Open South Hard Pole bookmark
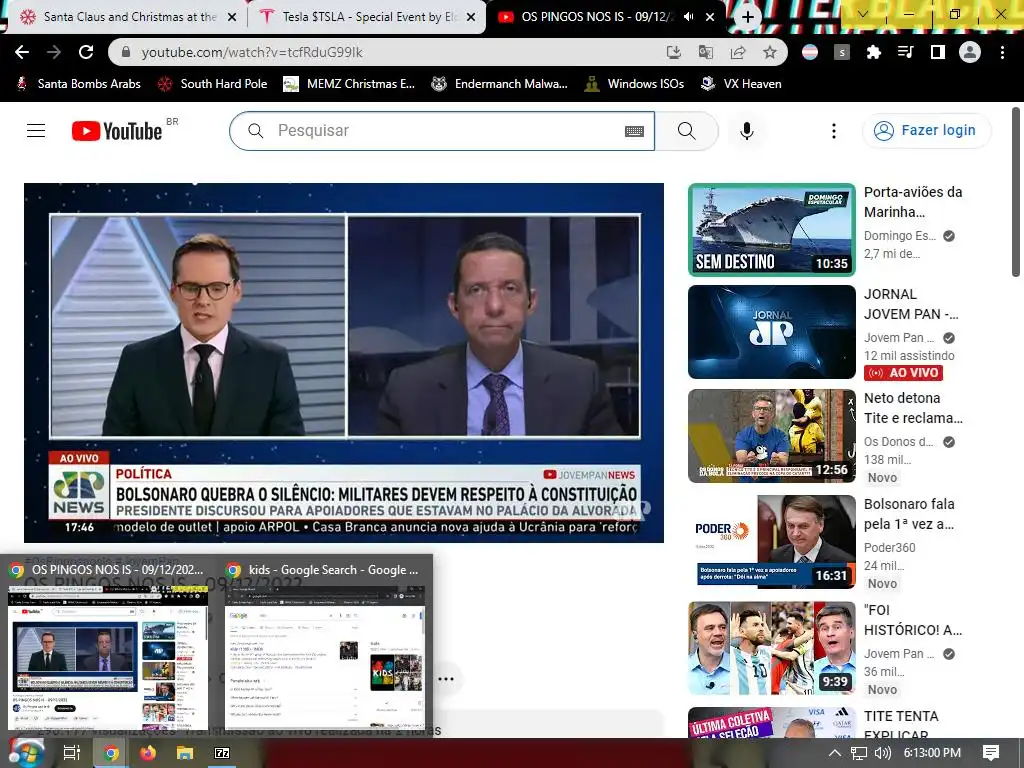The image size is (1024, 768). (x=212, y=84)
